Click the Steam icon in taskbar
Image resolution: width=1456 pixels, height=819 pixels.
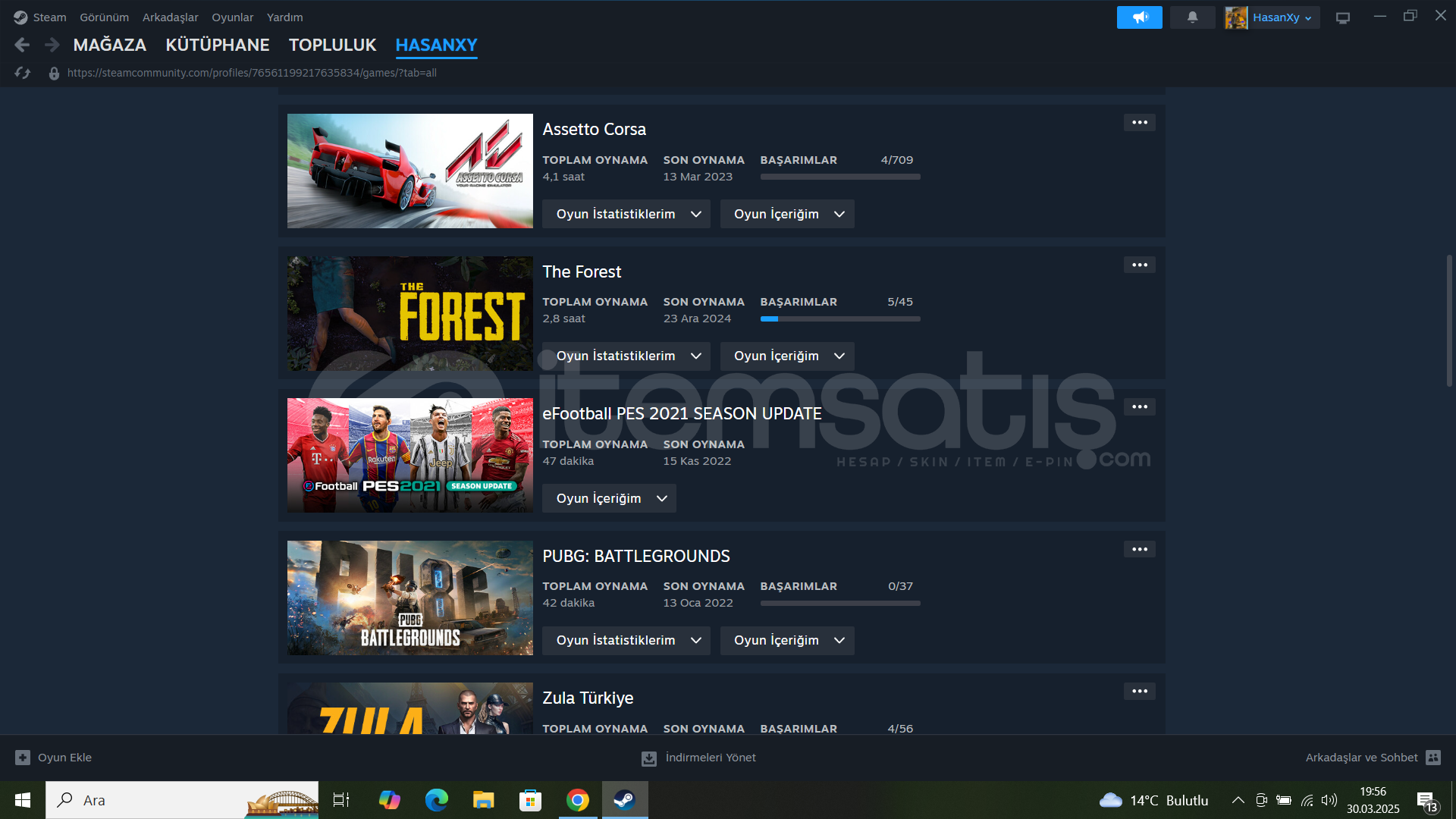point(625,800)
